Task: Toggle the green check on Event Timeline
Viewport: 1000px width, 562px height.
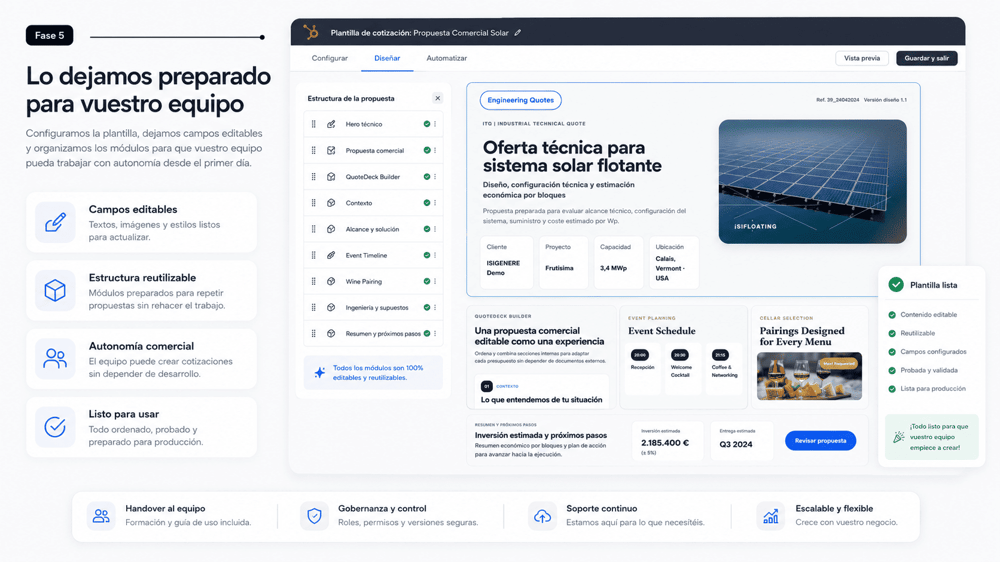Action: tap(427, 255)
